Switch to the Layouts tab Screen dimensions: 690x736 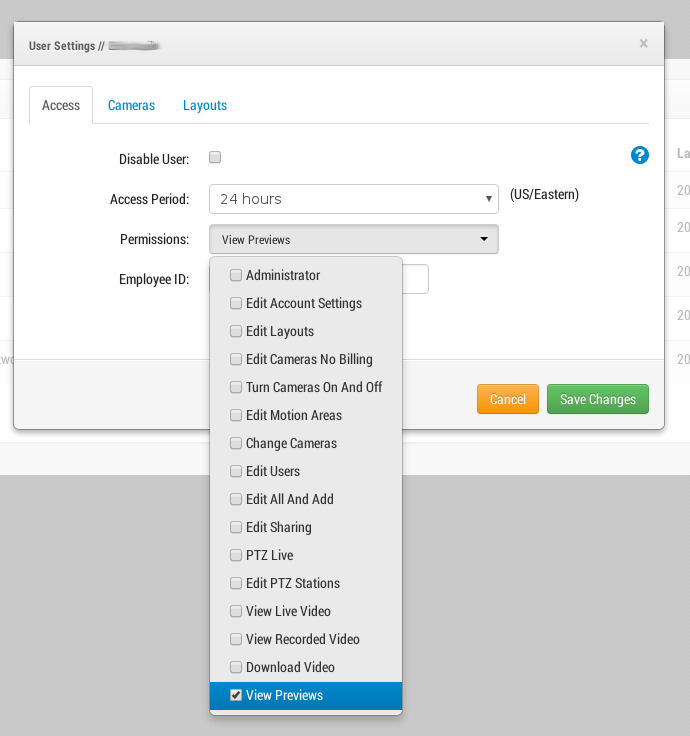[x=205, y=105]
